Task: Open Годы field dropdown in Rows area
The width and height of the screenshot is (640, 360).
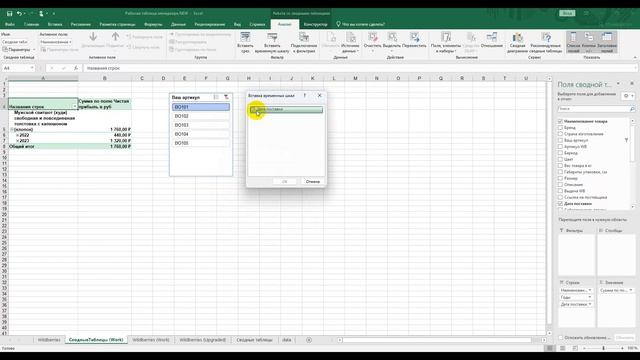Action: pyautogui.click(x=590, y=297)
